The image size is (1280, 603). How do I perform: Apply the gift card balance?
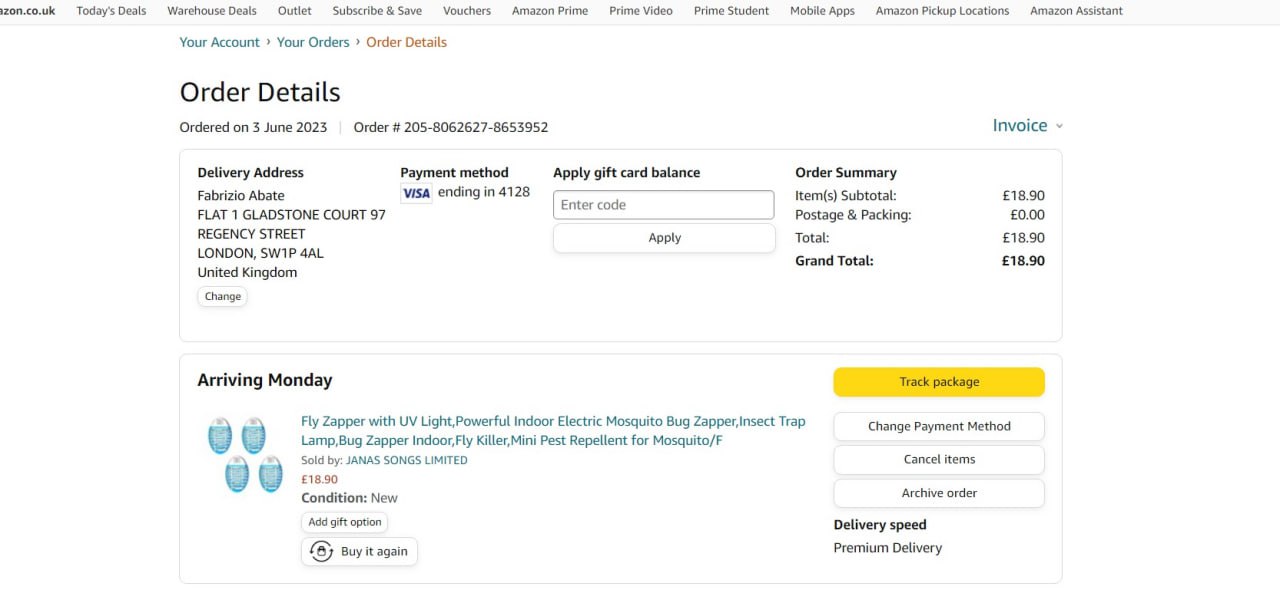[x=663, y=238]
